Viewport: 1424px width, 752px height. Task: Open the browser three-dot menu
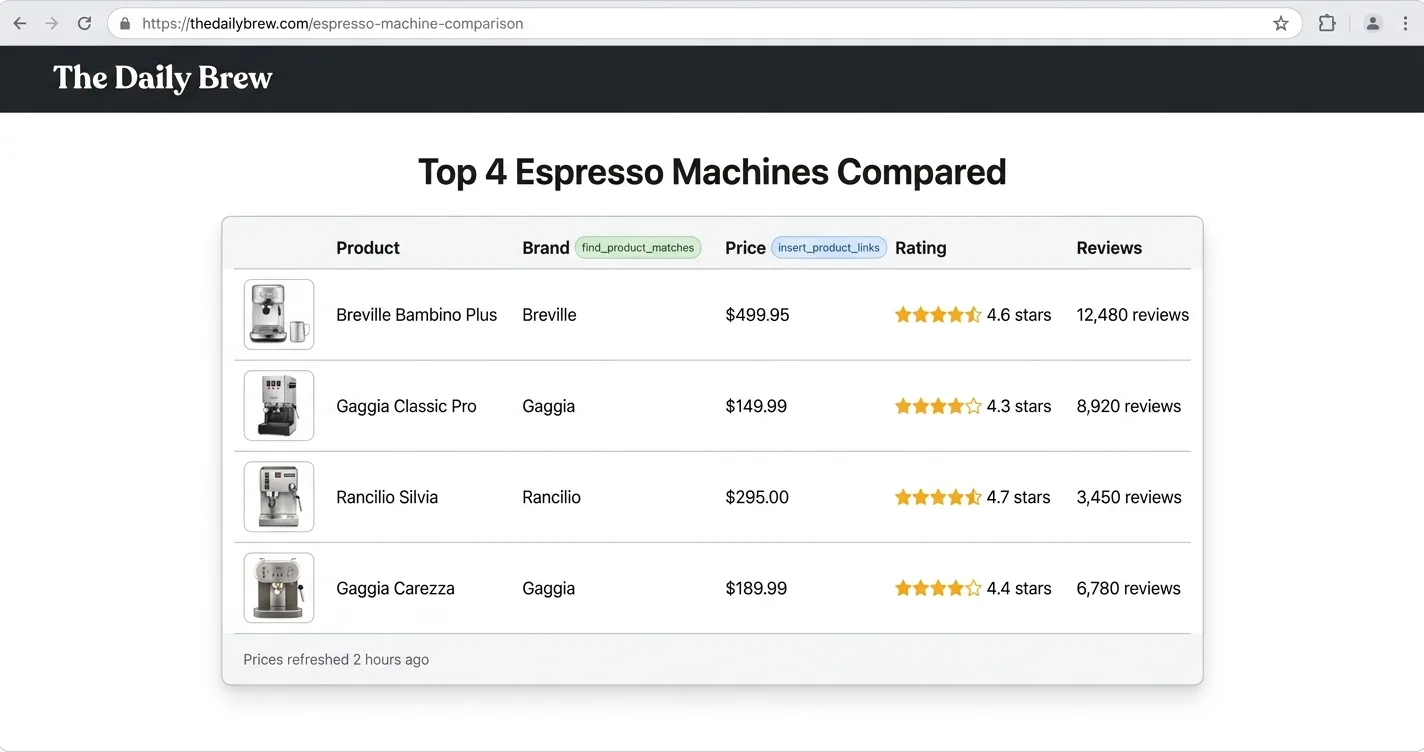[1405, 23]
